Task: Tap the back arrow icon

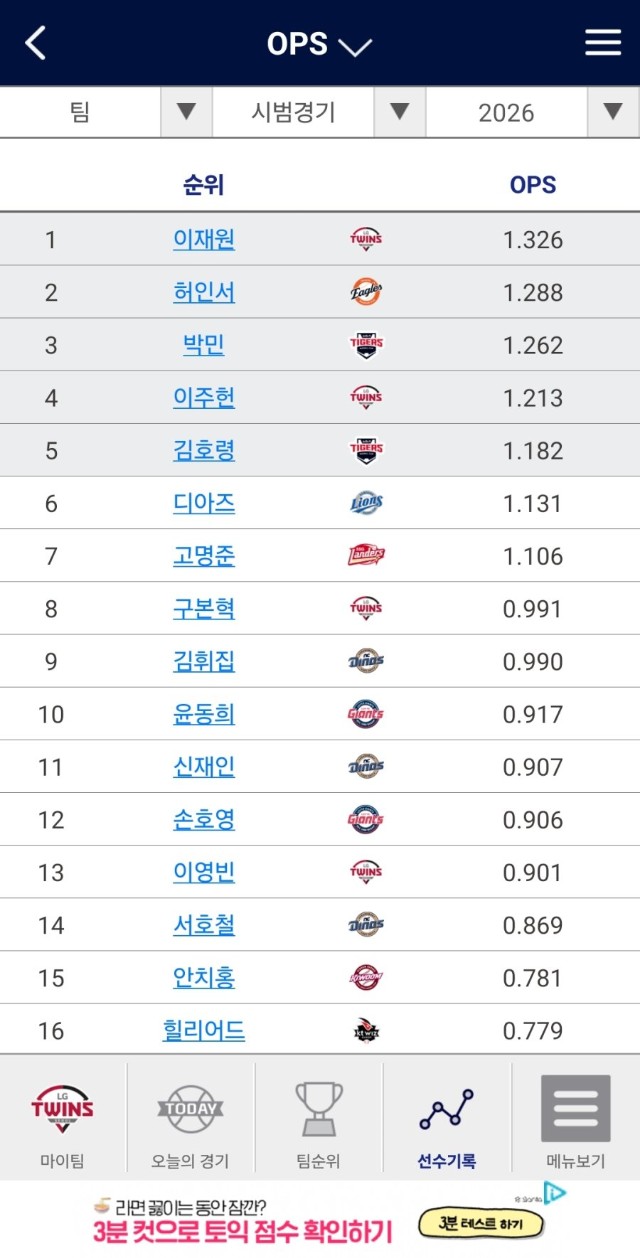Action: pyautogui.click(x=36, y=43)
